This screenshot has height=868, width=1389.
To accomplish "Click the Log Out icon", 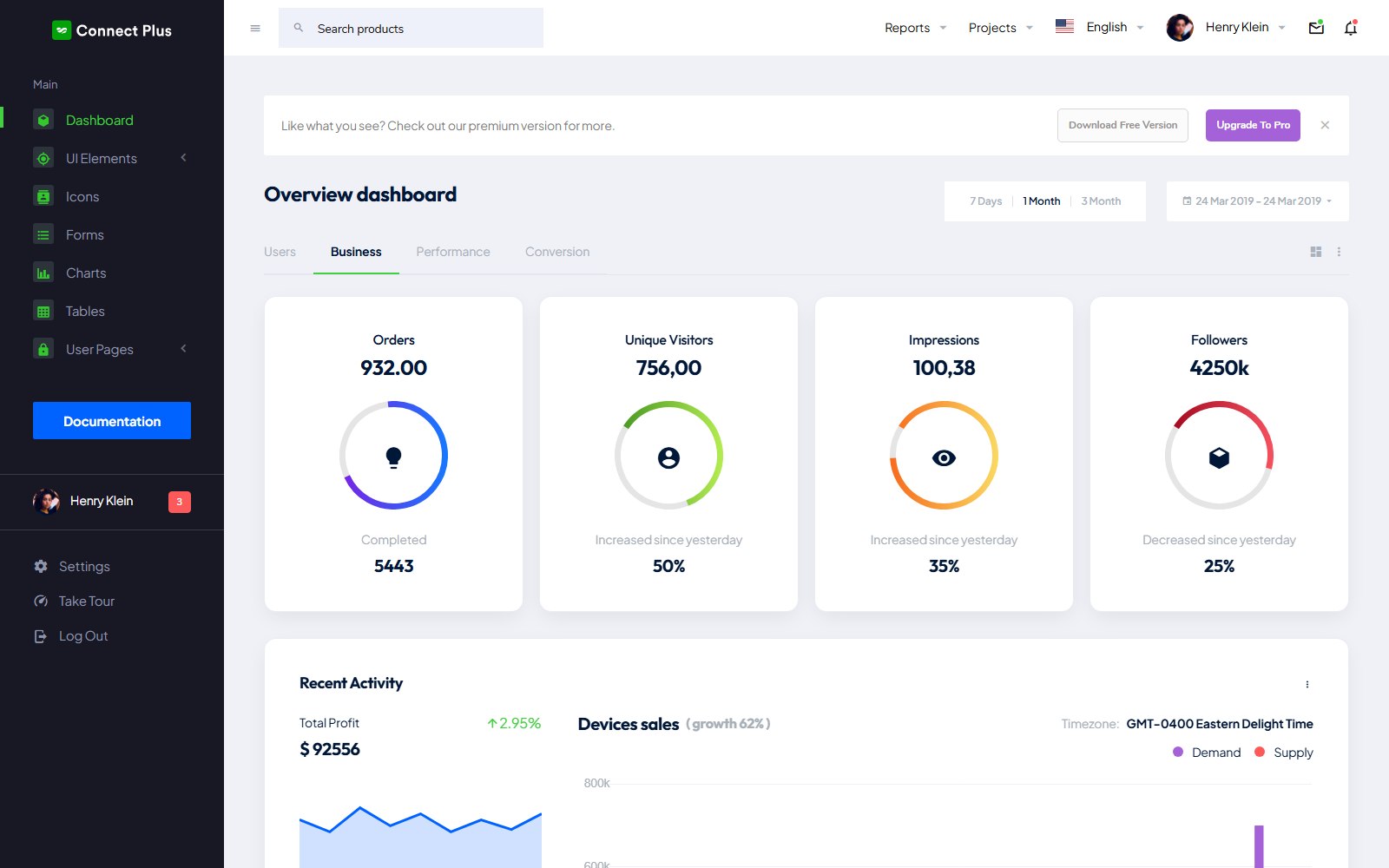I will [41, 636].
